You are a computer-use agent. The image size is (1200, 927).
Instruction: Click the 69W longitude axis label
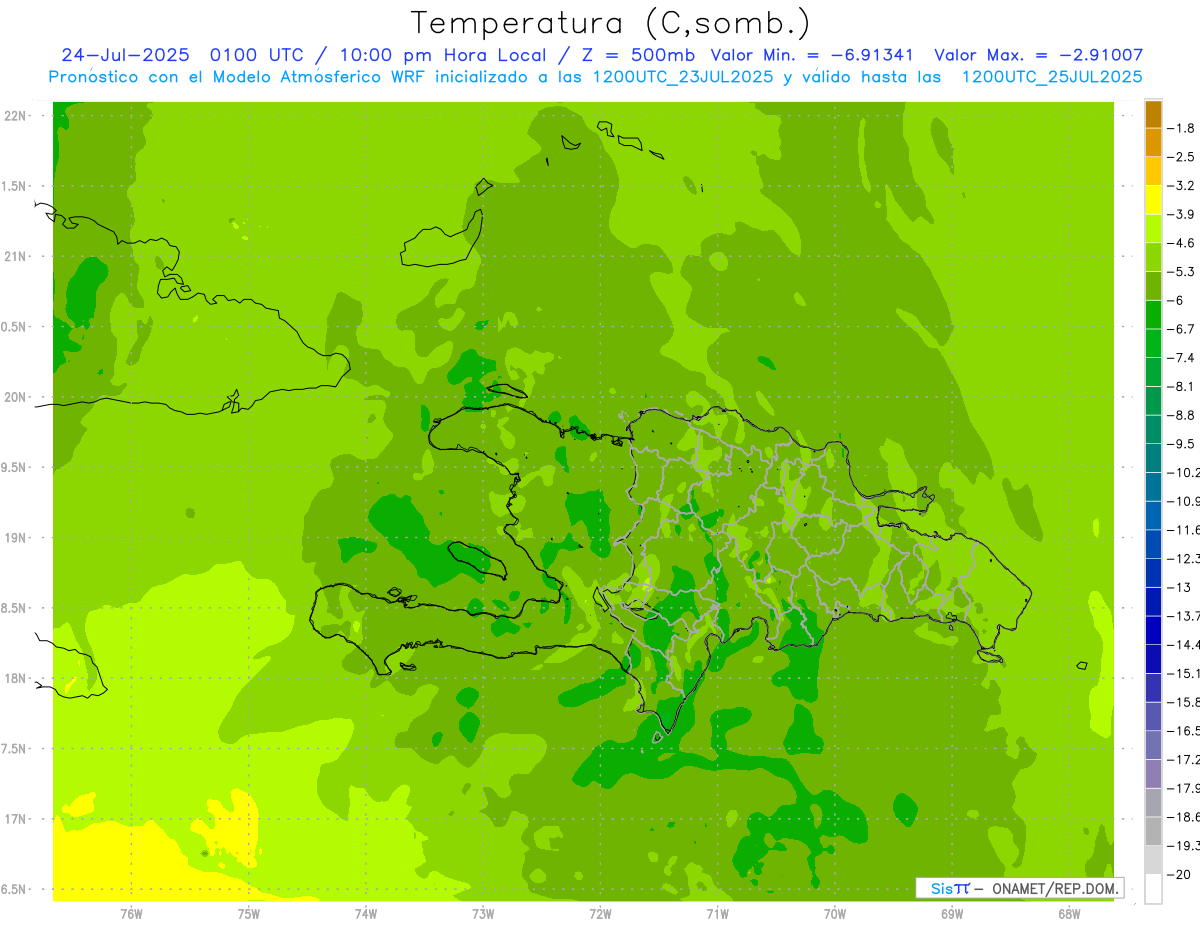(x=952, y=913)
